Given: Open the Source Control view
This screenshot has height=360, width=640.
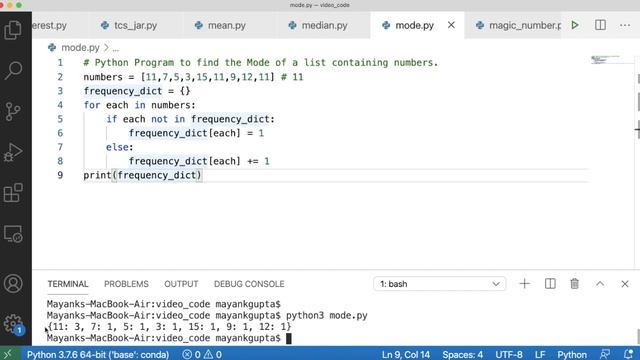Looking at the screenshot, I should pos(13,111).
